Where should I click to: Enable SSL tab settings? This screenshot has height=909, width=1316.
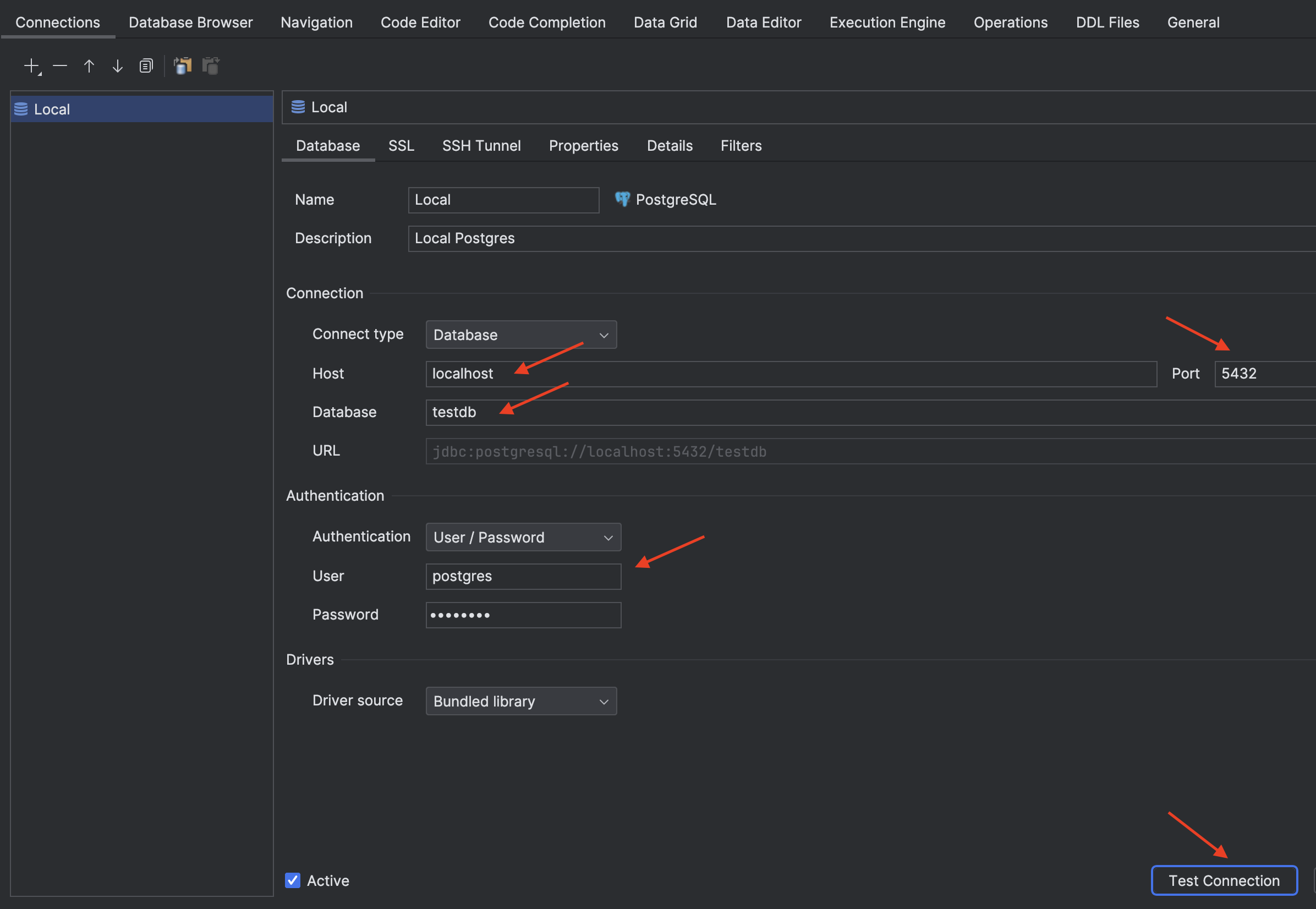pos(399,144)
